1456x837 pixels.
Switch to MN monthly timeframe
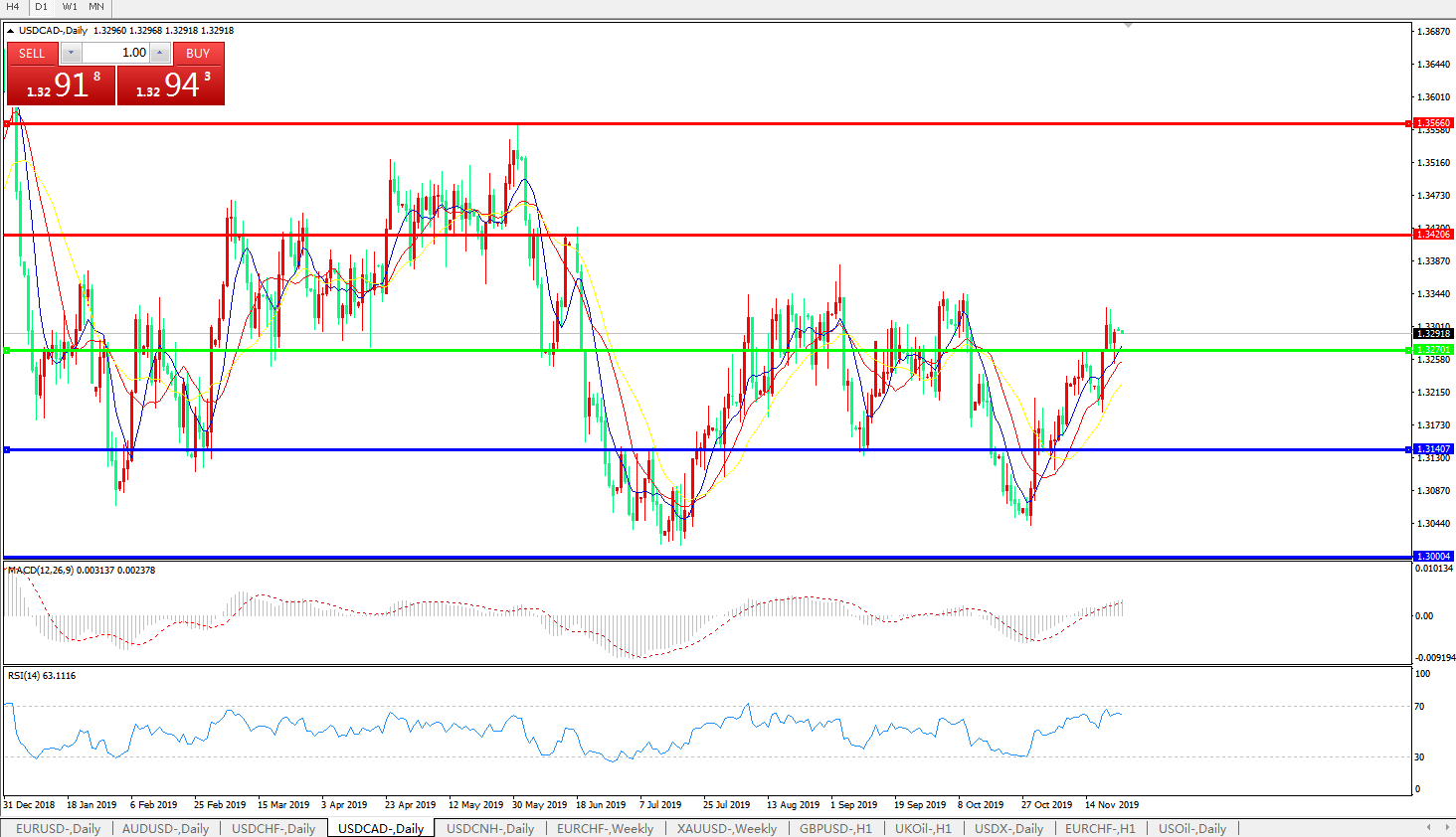tap(96, 7)
